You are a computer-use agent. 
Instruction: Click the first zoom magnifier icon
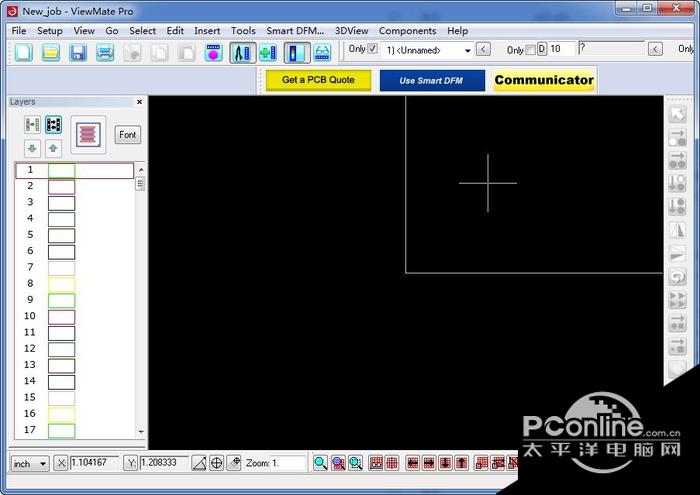click(x=320, y=463)
